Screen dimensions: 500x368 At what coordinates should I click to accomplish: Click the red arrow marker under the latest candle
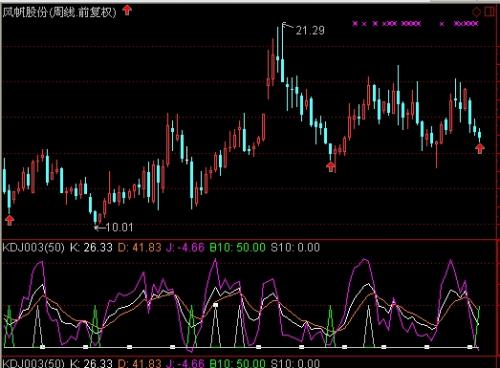tap(480, 148)
